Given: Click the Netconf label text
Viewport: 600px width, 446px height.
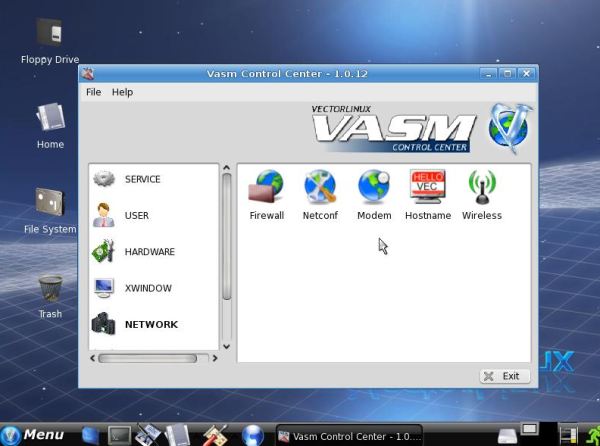Looking at the screenshot, I should [x=320, y=215].
